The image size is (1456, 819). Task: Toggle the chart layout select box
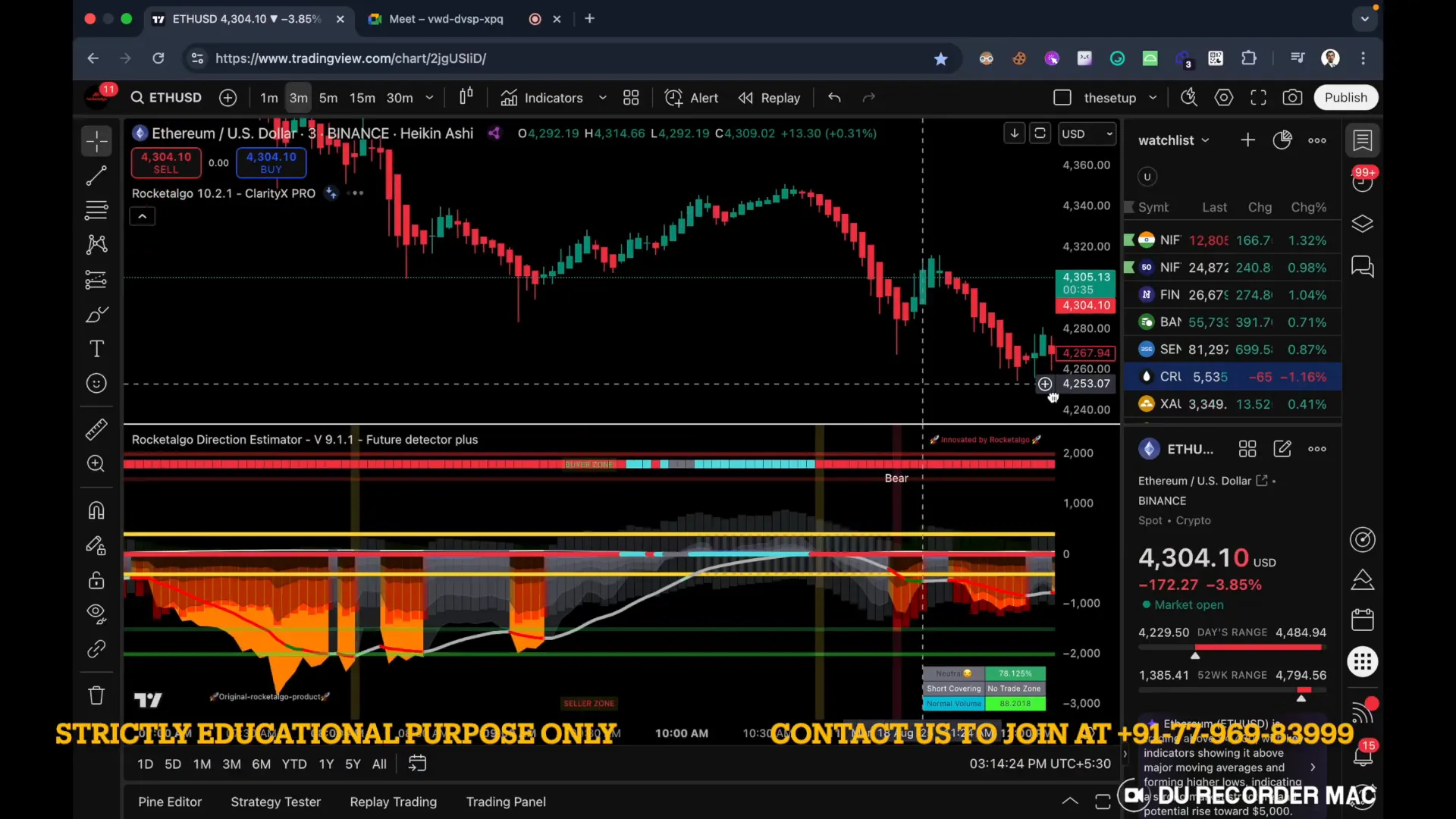coord(1062,98)
